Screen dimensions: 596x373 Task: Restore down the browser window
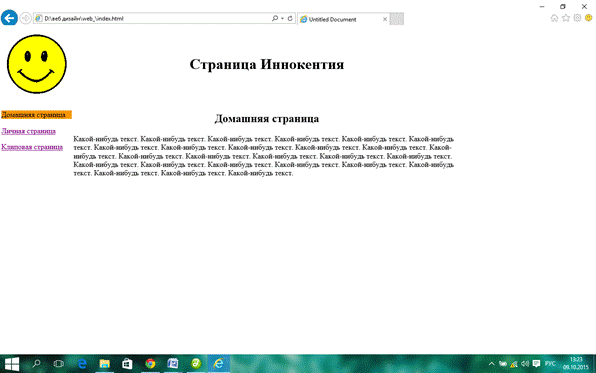pos(563,6)
